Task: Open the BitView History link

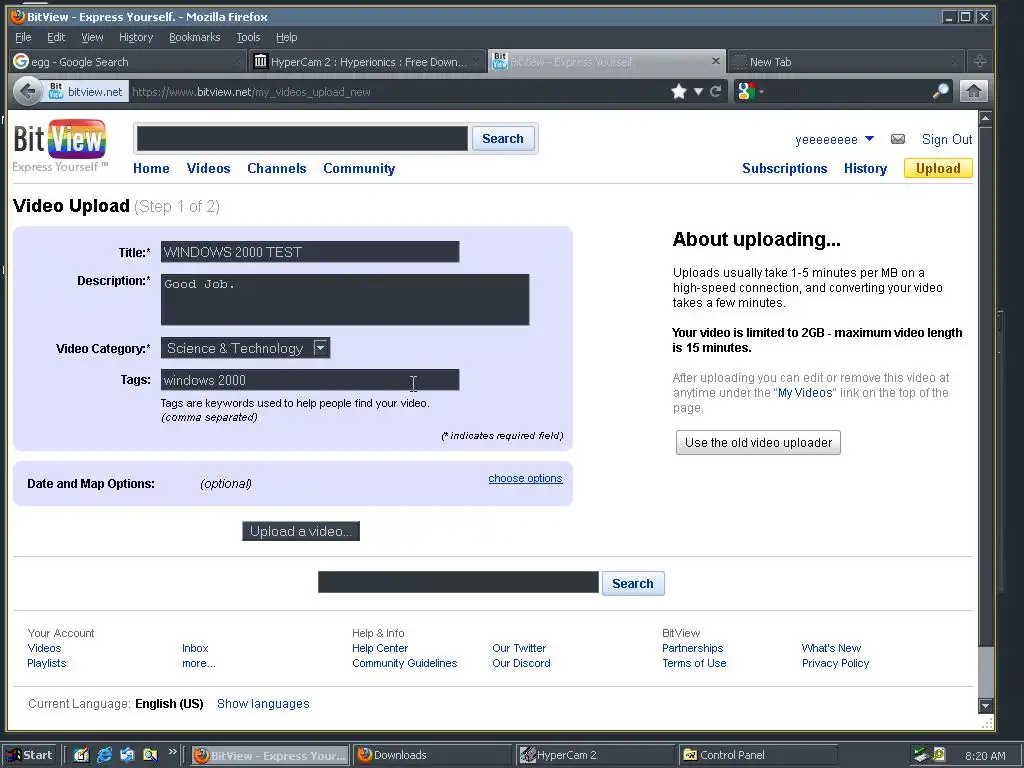Action: click(865, 168)
